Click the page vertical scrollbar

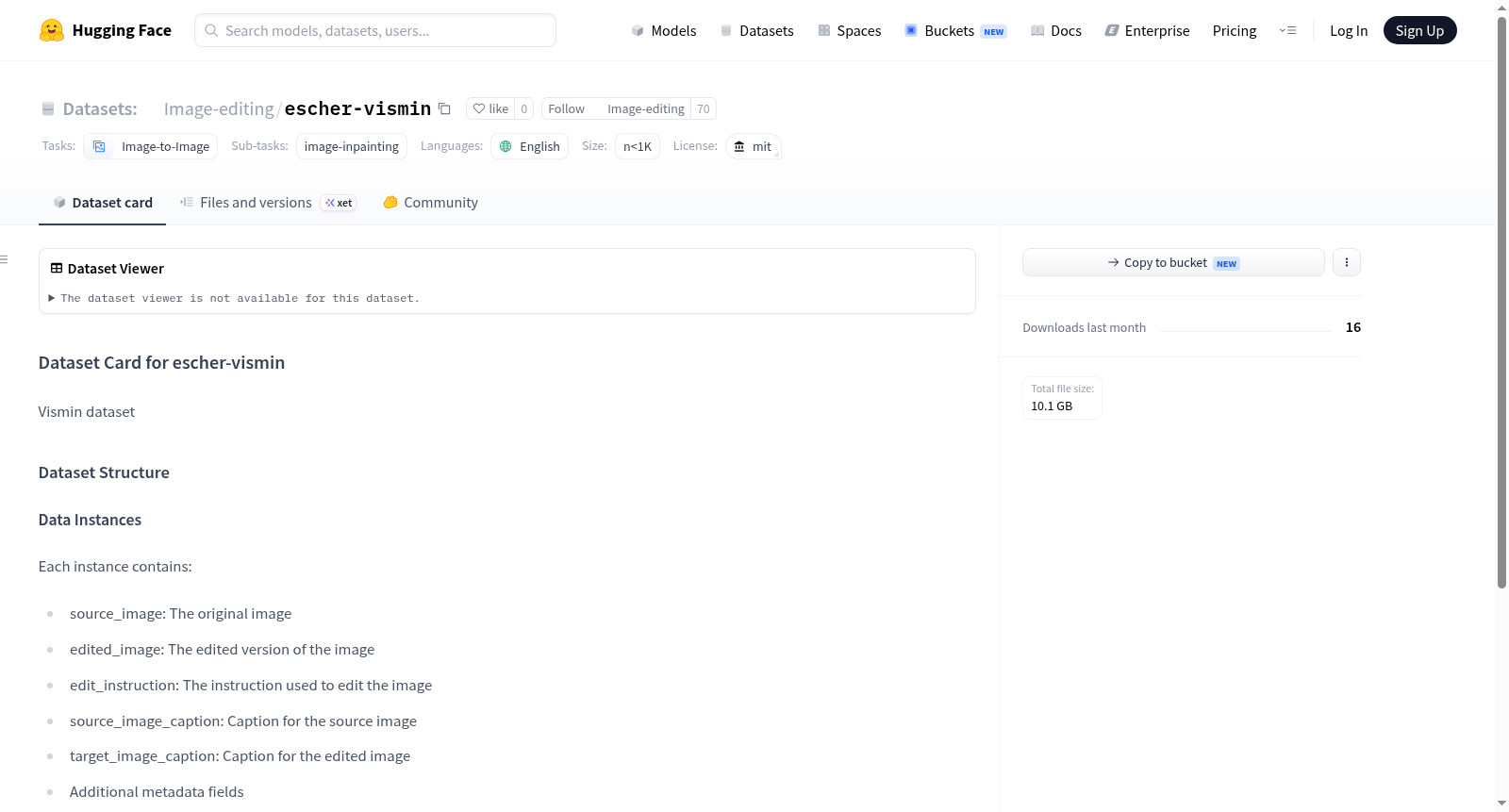coord(1501,302)
